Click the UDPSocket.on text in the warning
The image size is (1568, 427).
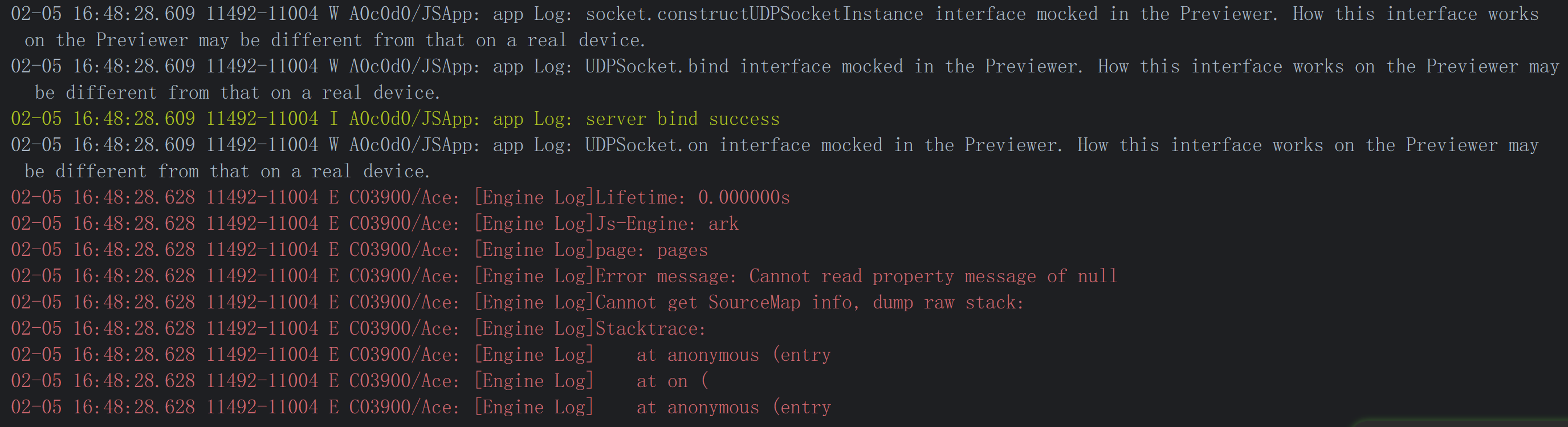click(646, 145)
